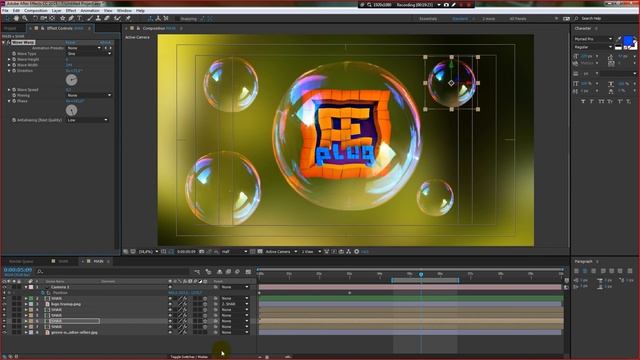Screen dimensions: 640x360
Task: Toggle the transparency grid in viewer
Action: tap(260, 251)
